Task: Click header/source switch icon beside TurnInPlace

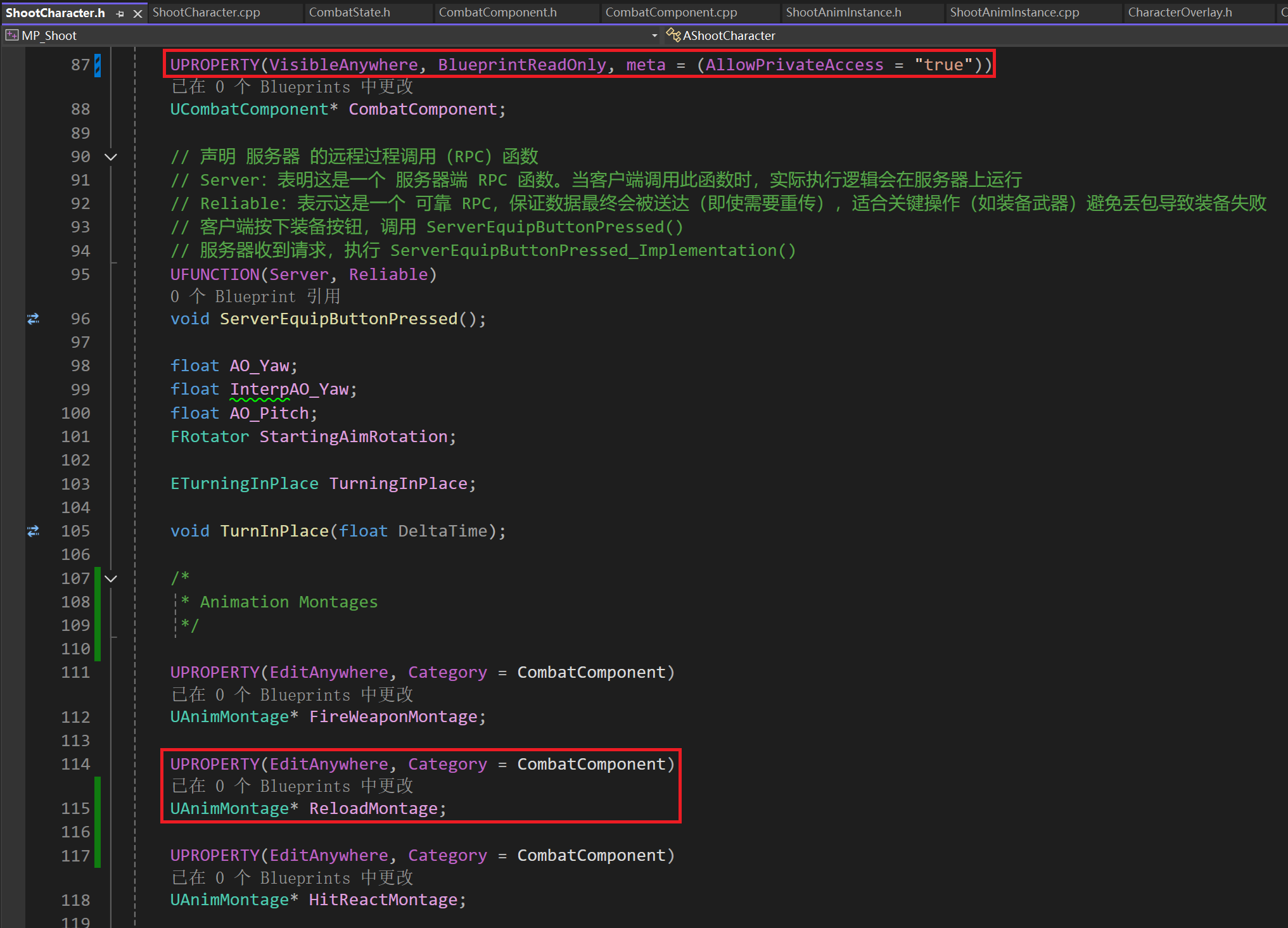Action: pyautogui.click(x=34, y=531)
